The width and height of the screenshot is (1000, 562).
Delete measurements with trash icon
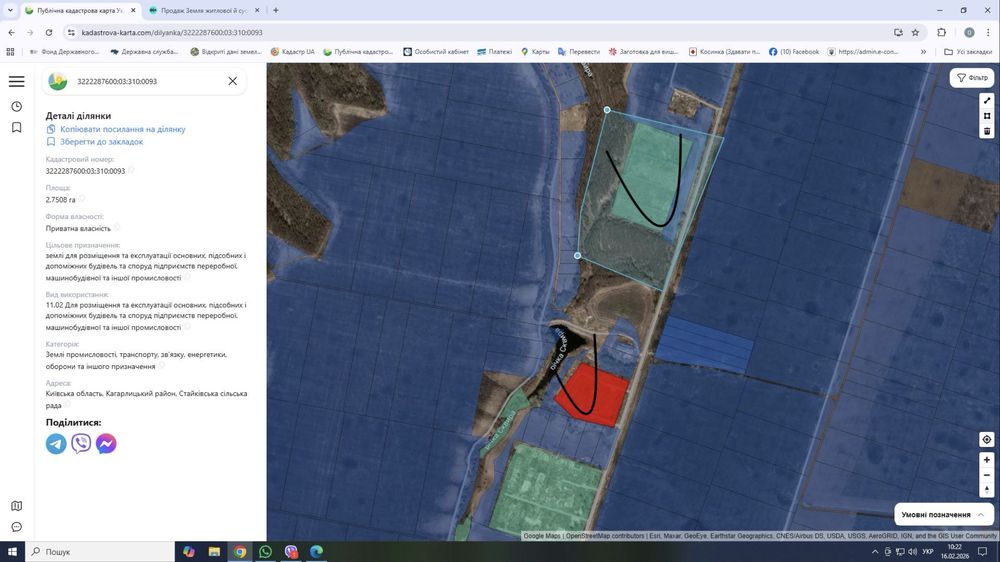click(x=987, y=131)
